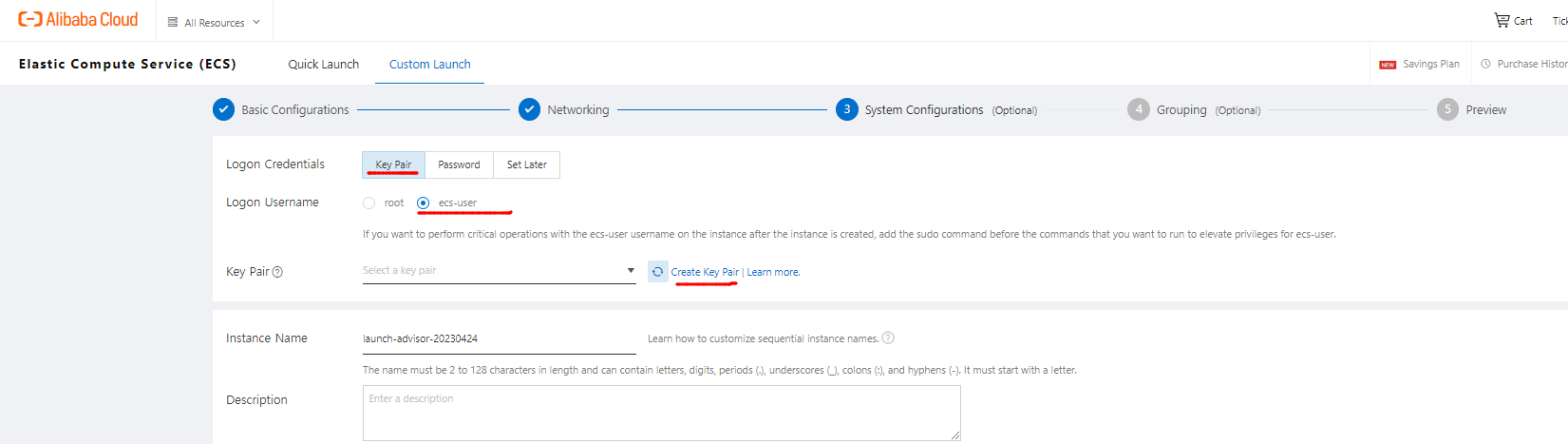1568x444 pixels.
Task: Choose Password logon credential
Action: 459,164
